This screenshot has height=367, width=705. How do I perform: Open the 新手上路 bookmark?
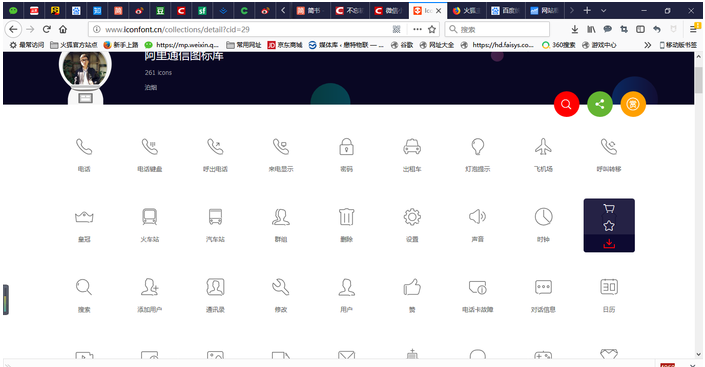click(120, 45)
